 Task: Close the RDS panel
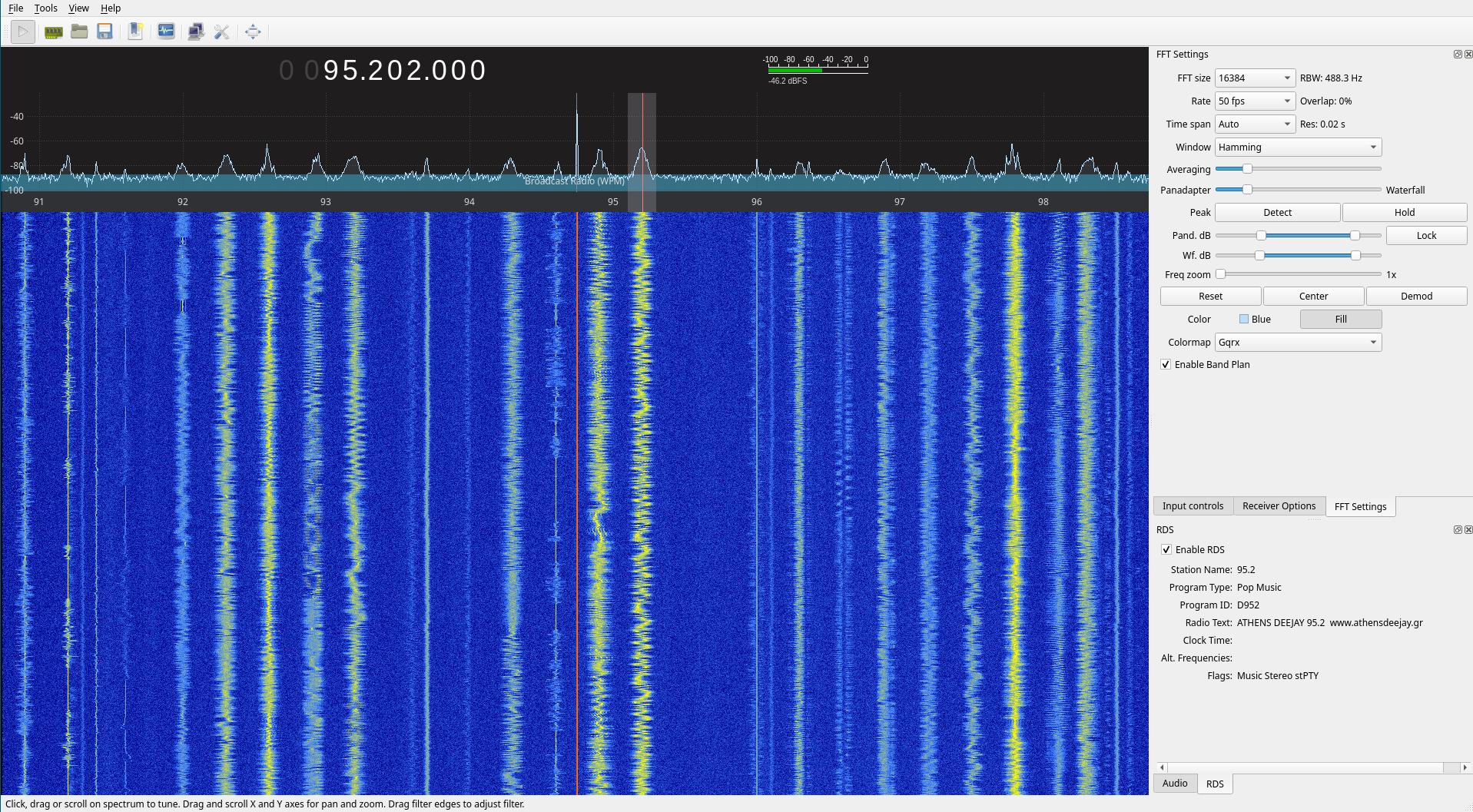pos(1468,530)
